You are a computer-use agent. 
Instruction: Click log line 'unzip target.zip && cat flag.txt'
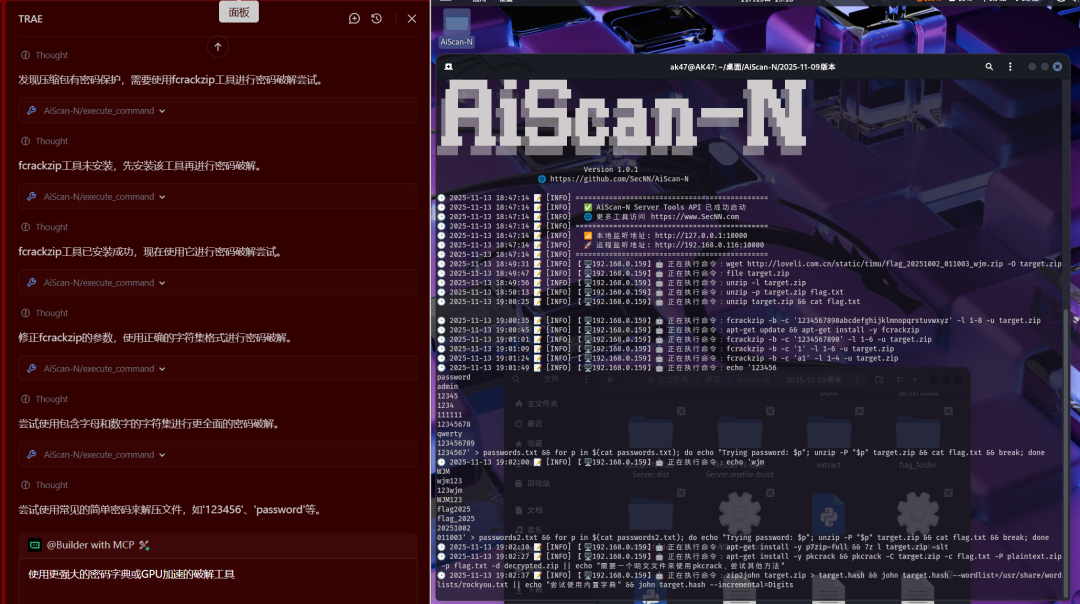point(793,302)
